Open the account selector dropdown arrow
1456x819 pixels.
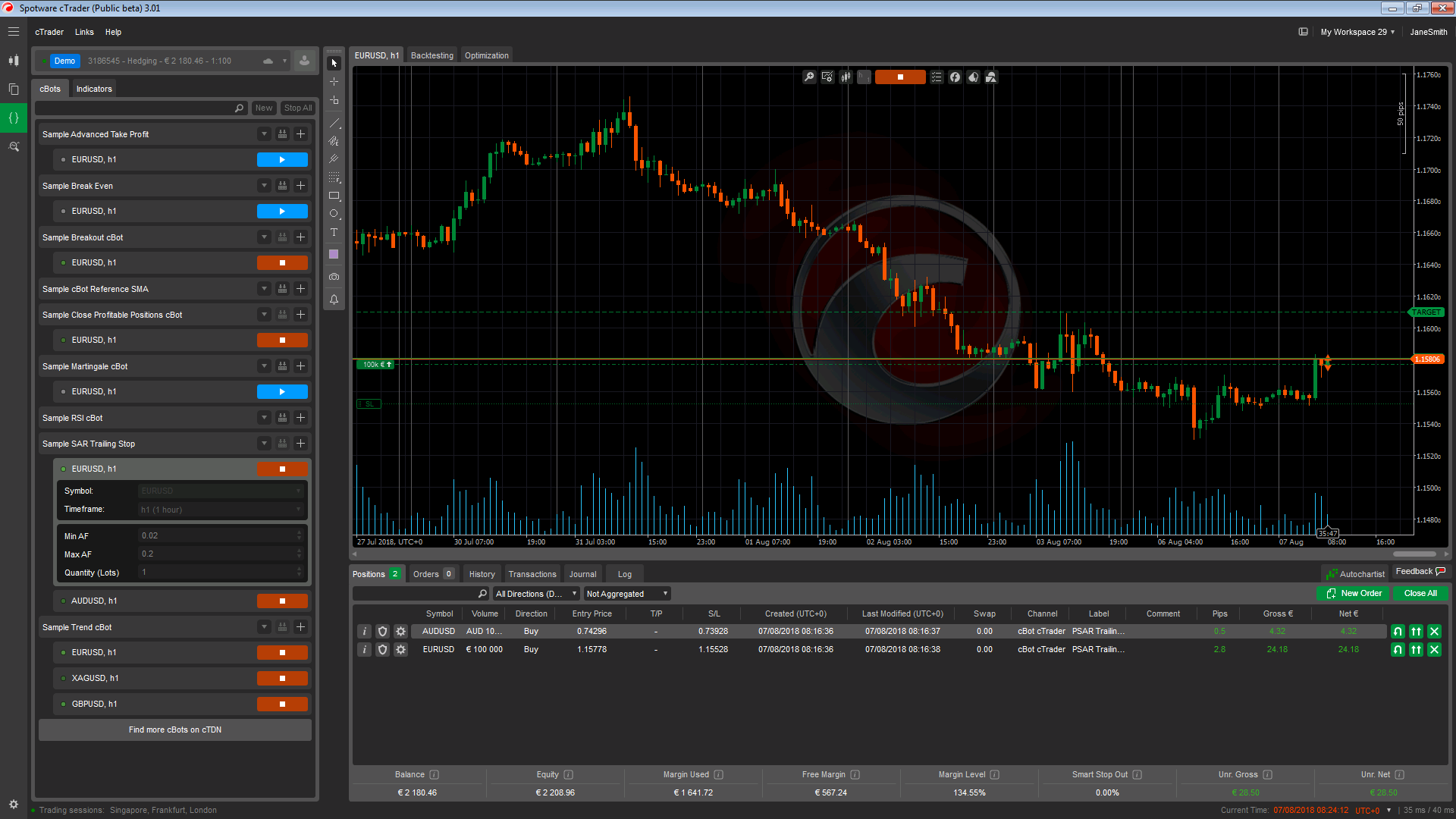(285, 61)
